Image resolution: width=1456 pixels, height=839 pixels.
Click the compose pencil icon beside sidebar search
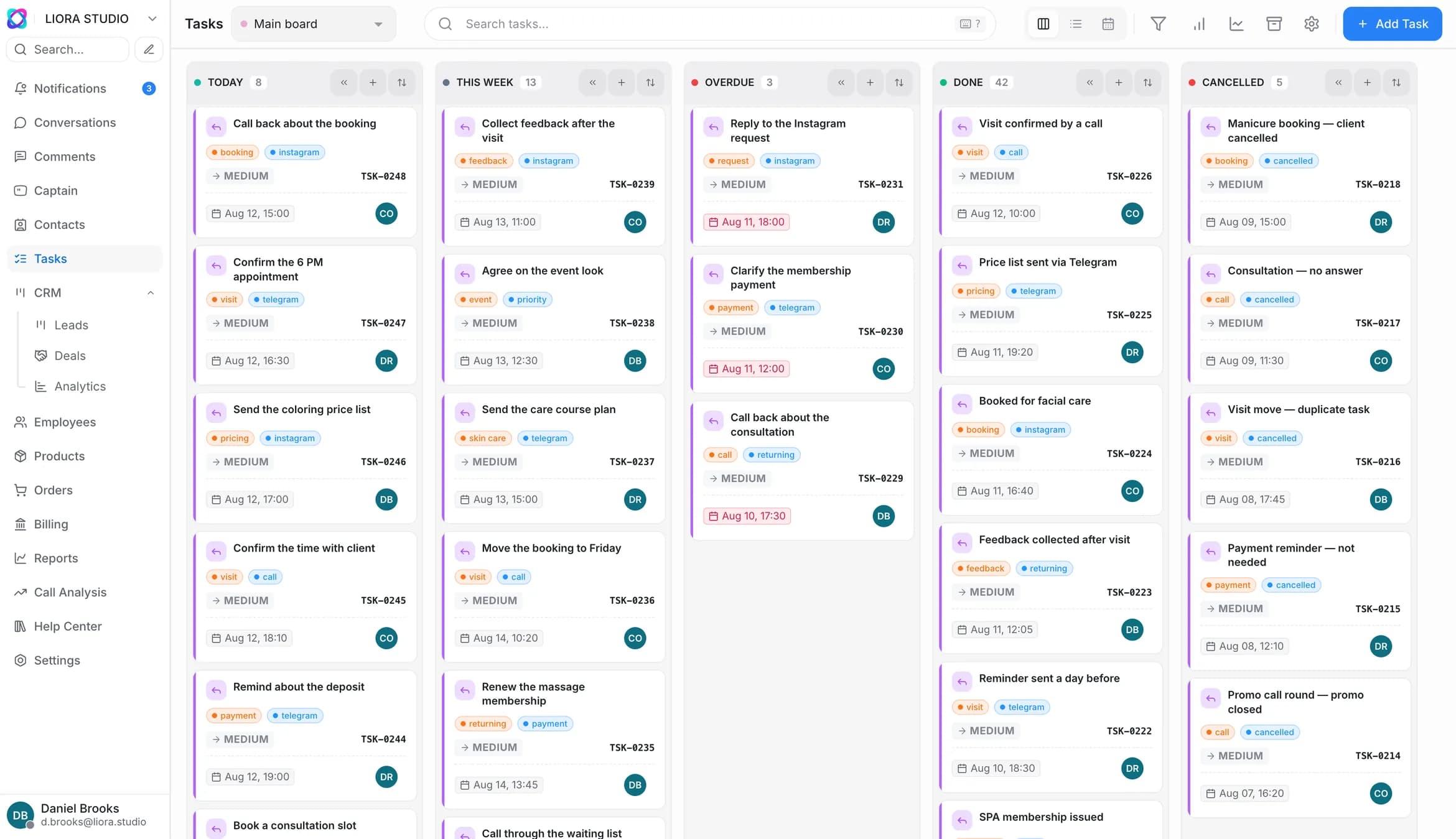pos(149,49)
